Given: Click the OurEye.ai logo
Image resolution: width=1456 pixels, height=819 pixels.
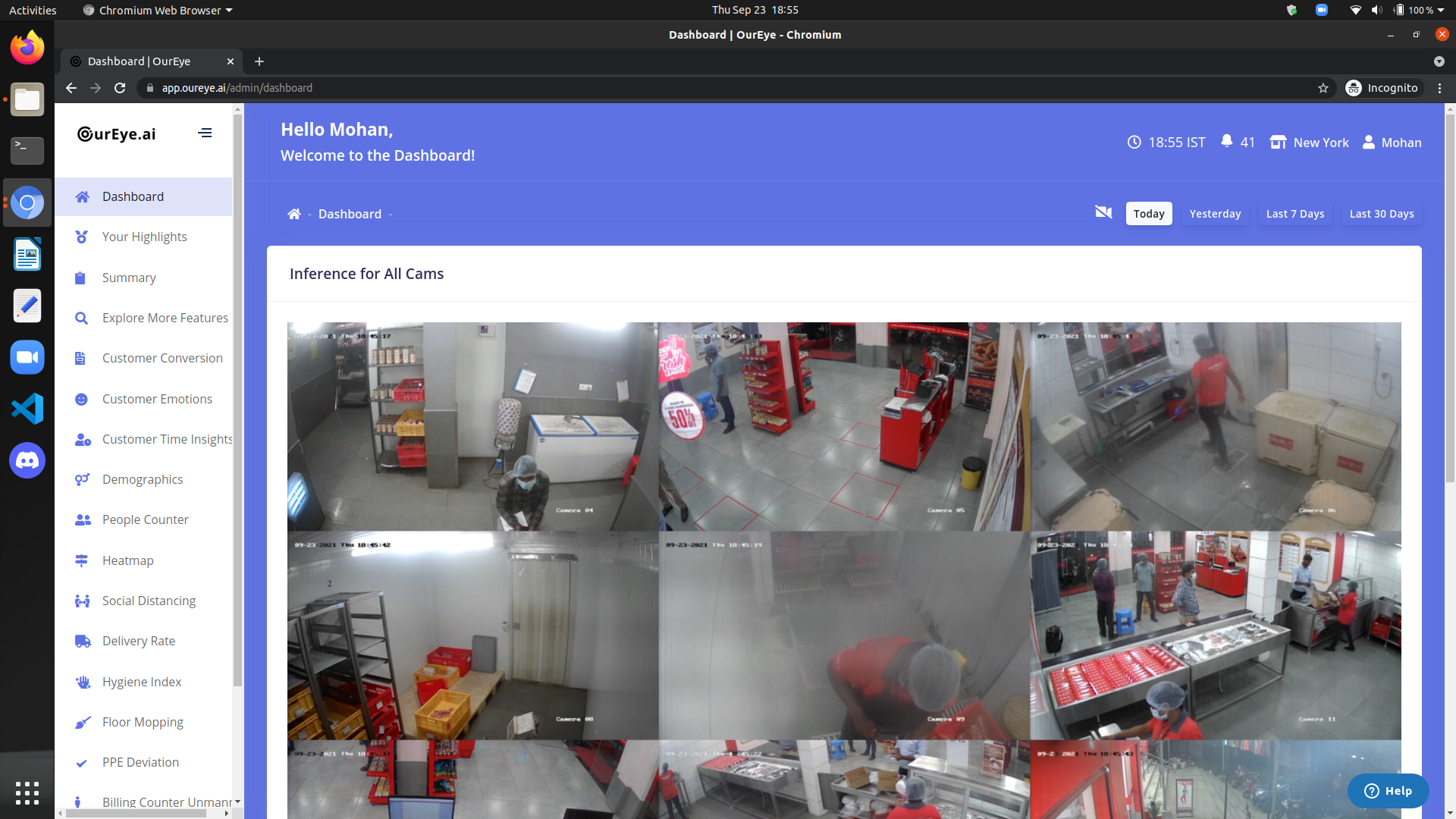Looking at the screenshot, I should pyautogui.click(x=116, y=133).
